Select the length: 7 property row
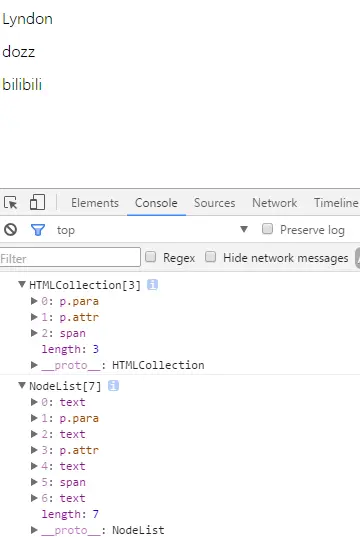Image resolution: width=360 pixels, height=537 pixels. pos(70,514)
